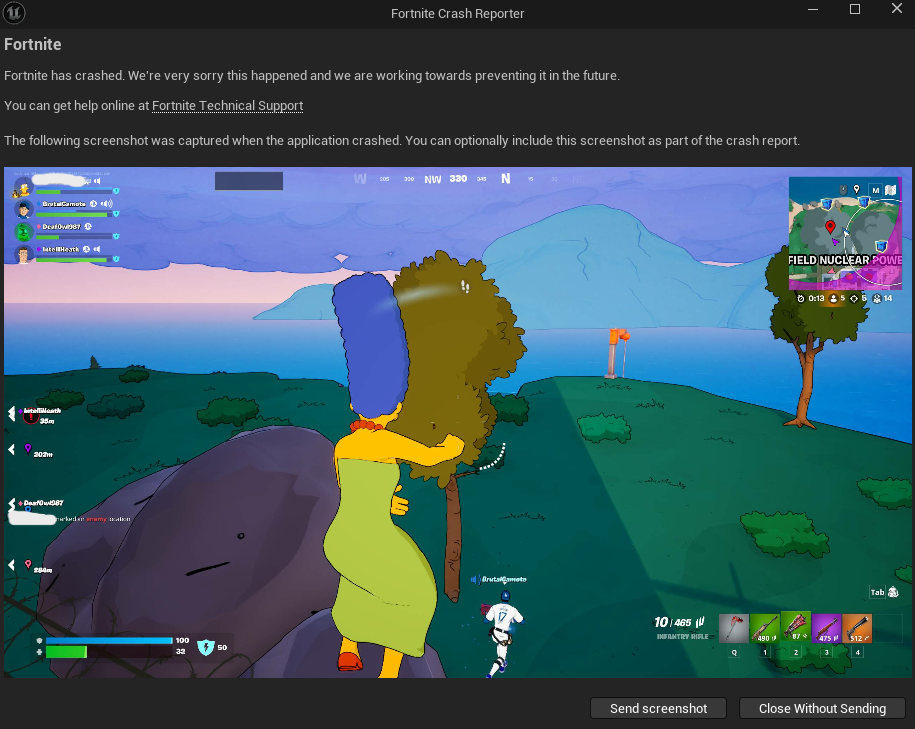Click the green health bar at 32
The image size is (915, 729).
(x=66, y=651)
